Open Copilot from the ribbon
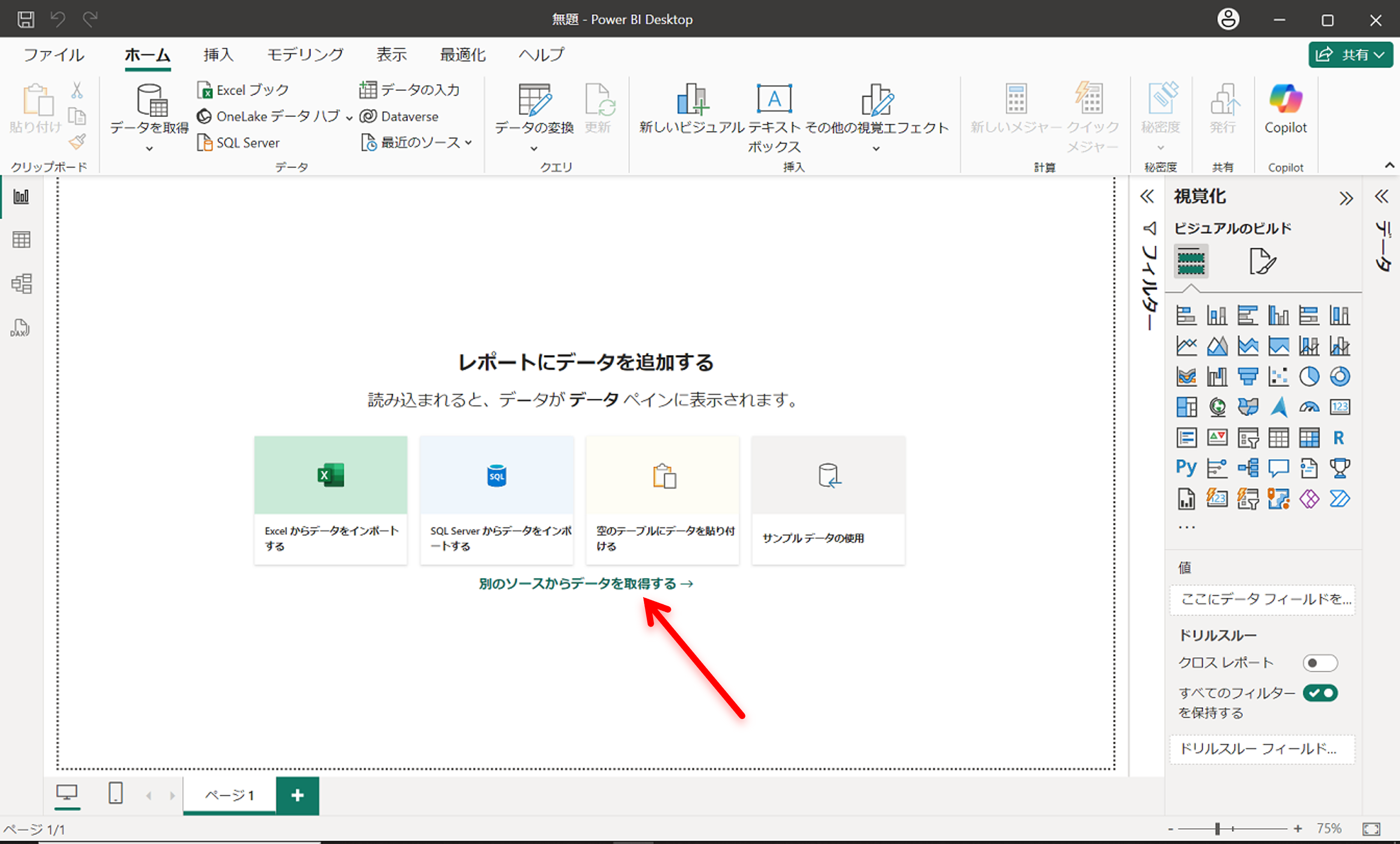The image size is (1400, 844). 1285,109
